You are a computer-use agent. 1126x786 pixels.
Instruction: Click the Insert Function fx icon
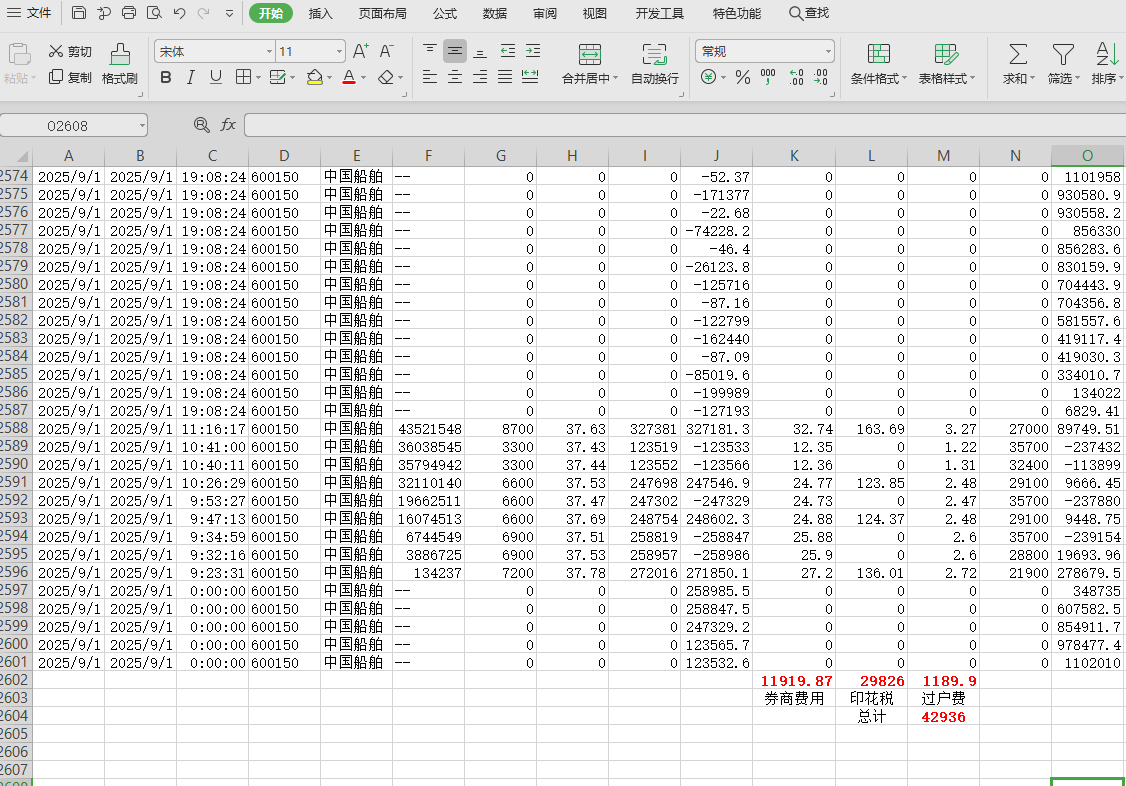pyautogui.click(x=228, y=125)
